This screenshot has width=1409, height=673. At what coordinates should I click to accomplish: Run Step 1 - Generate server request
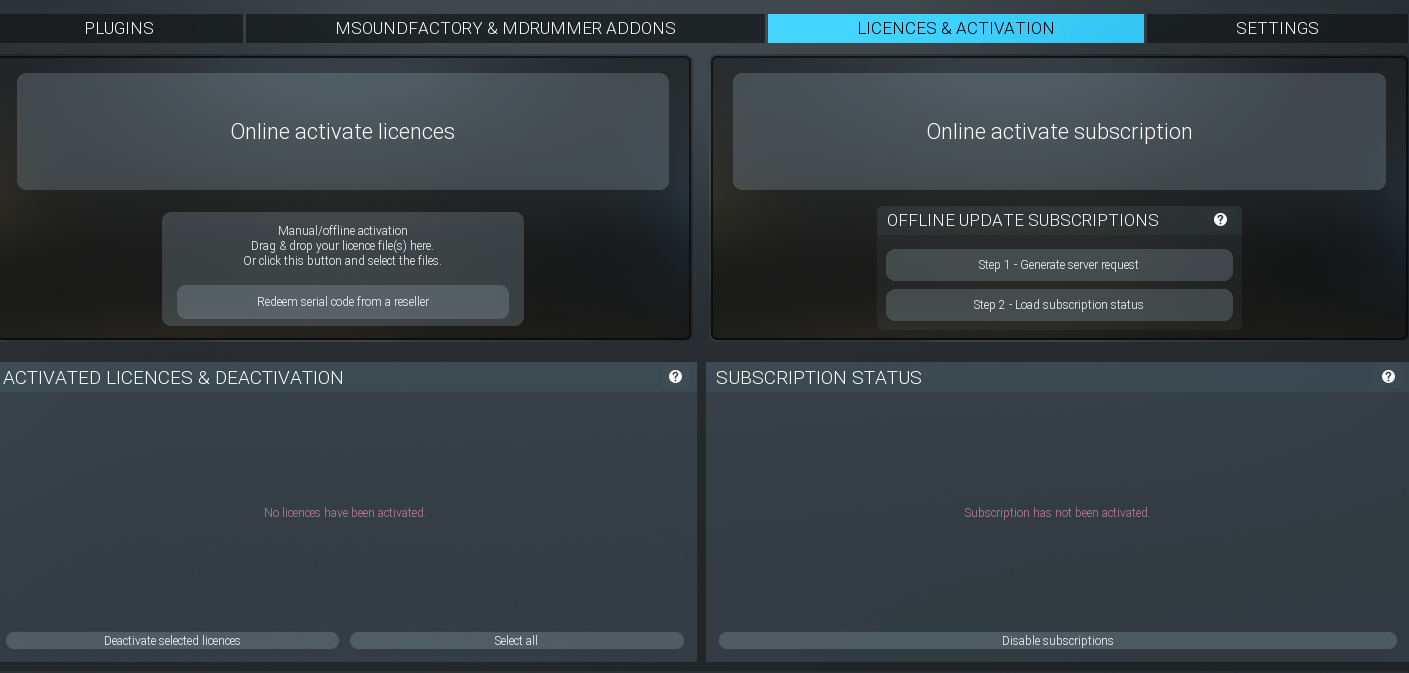[x=1058, y=265]
